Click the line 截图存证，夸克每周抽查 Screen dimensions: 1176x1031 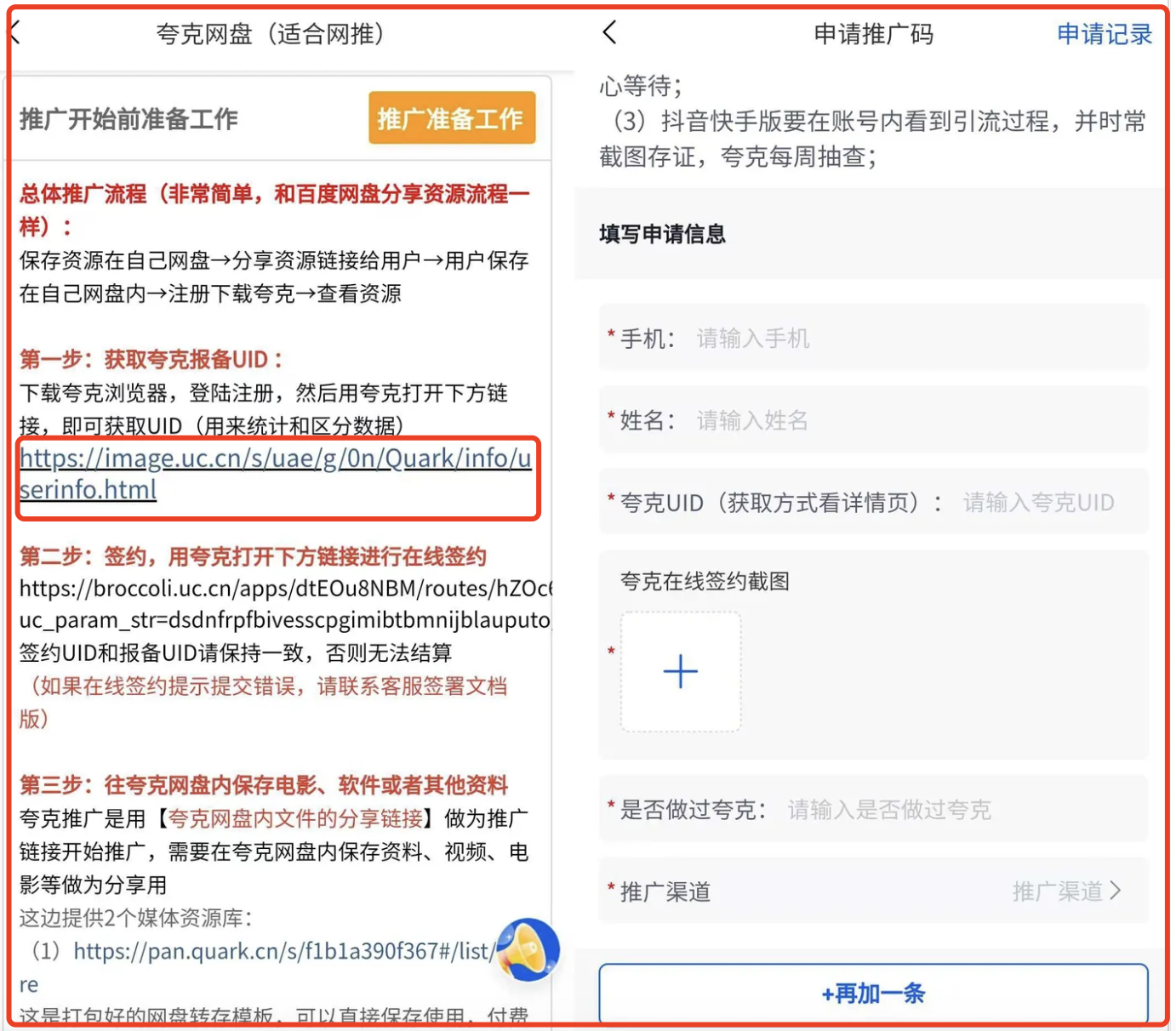[x=738, y=157]
